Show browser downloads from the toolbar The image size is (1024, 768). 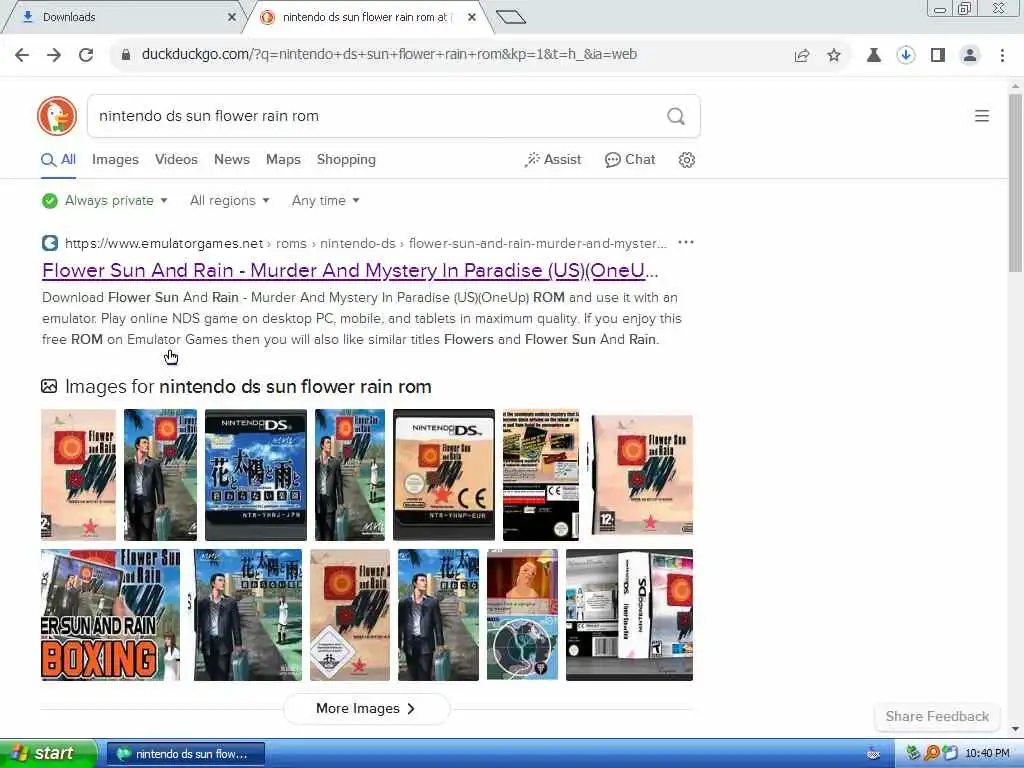click(x=906, y=55)
